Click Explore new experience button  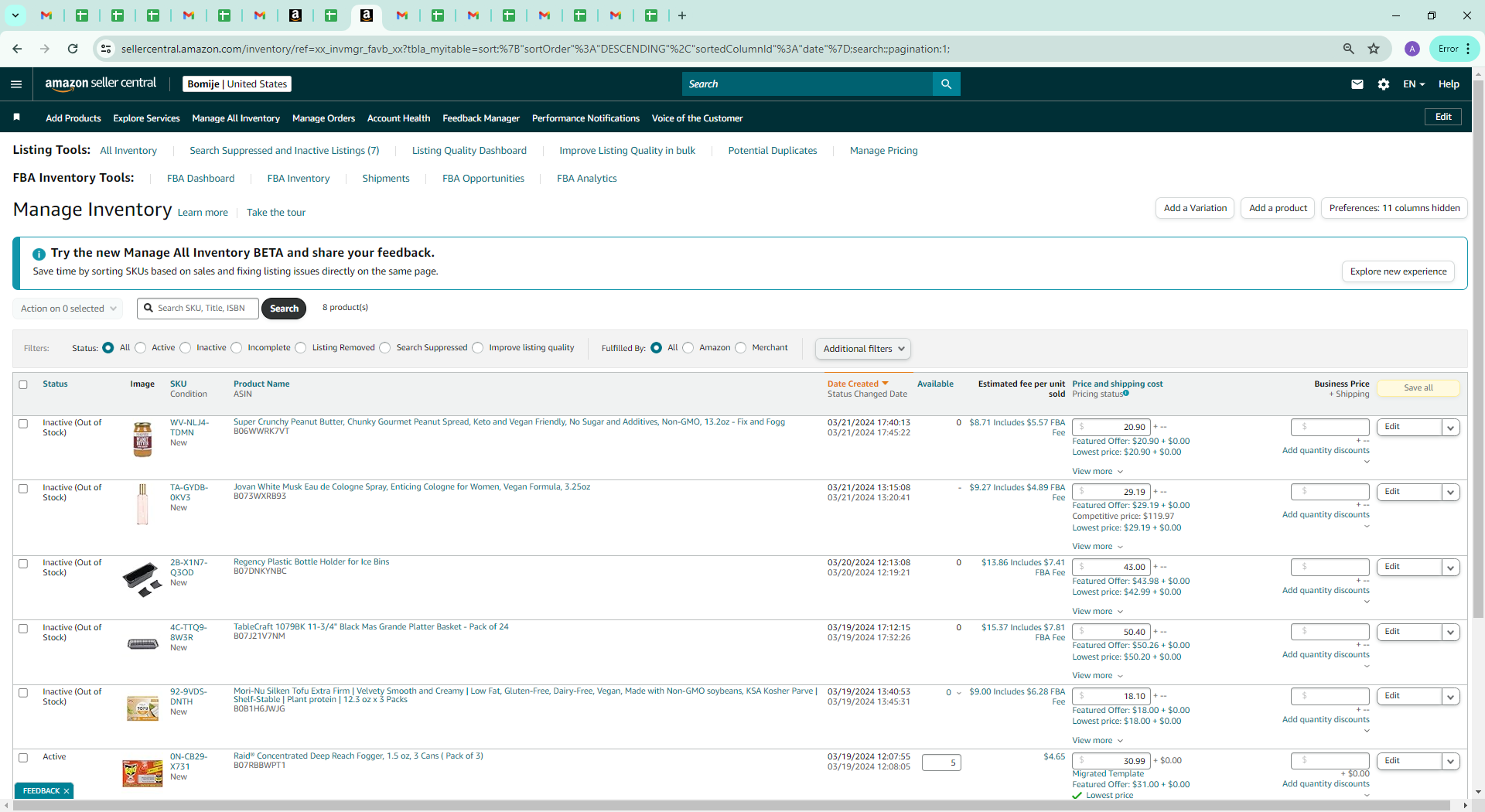pyautogui.click(x=1398, y=271)
